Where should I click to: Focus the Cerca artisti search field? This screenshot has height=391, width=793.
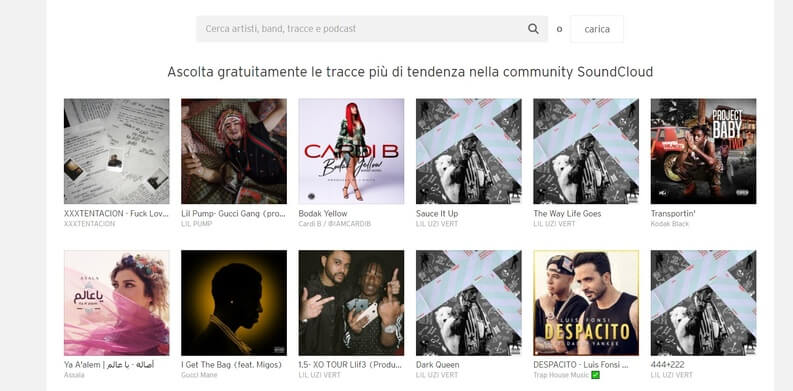click(372, 29)
